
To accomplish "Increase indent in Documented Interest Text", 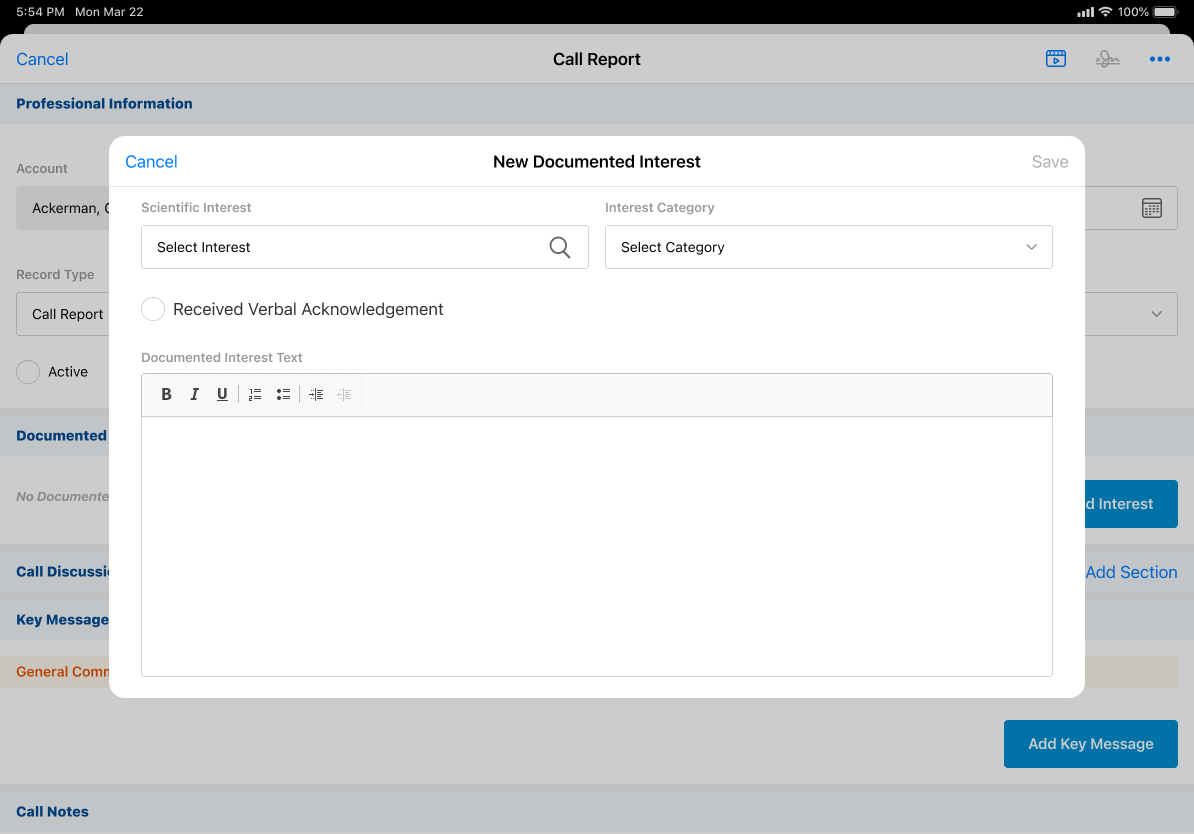I will point(316,394).
